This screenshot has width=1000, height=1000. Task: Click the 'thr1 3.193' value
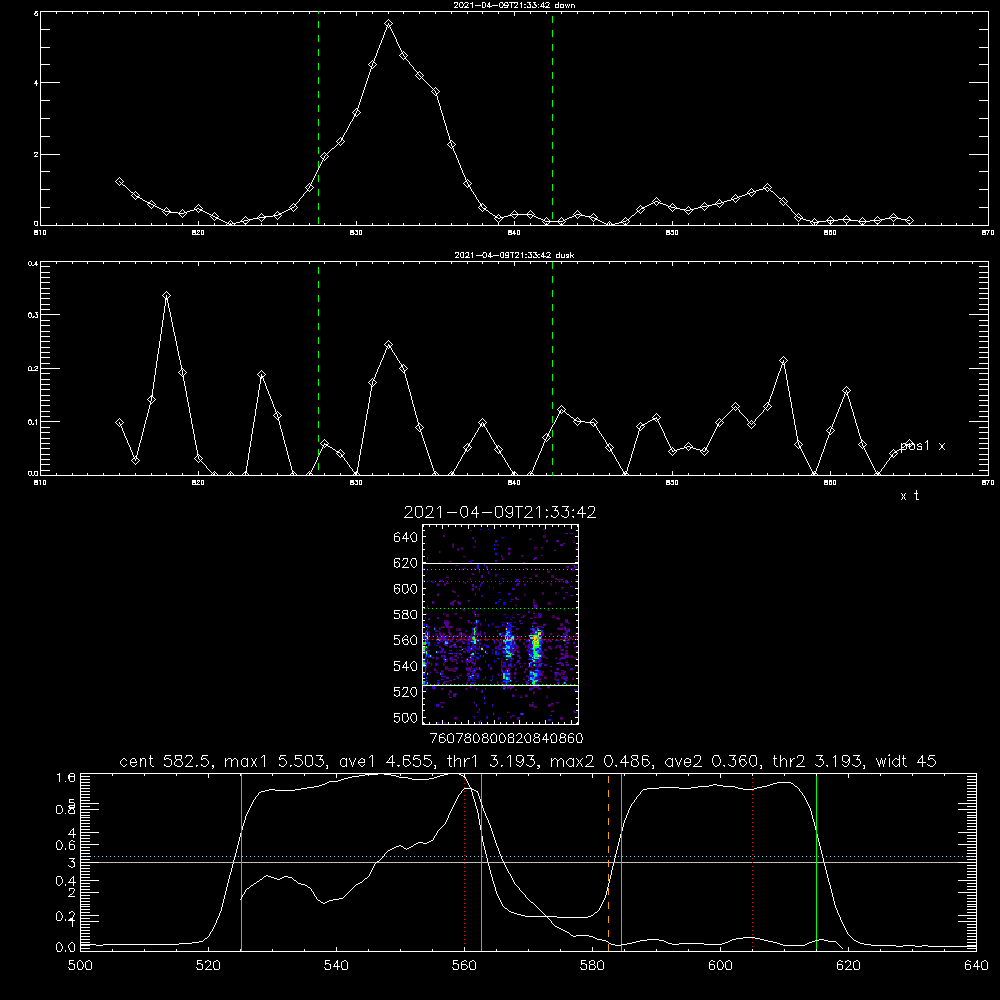pos(491,761)
